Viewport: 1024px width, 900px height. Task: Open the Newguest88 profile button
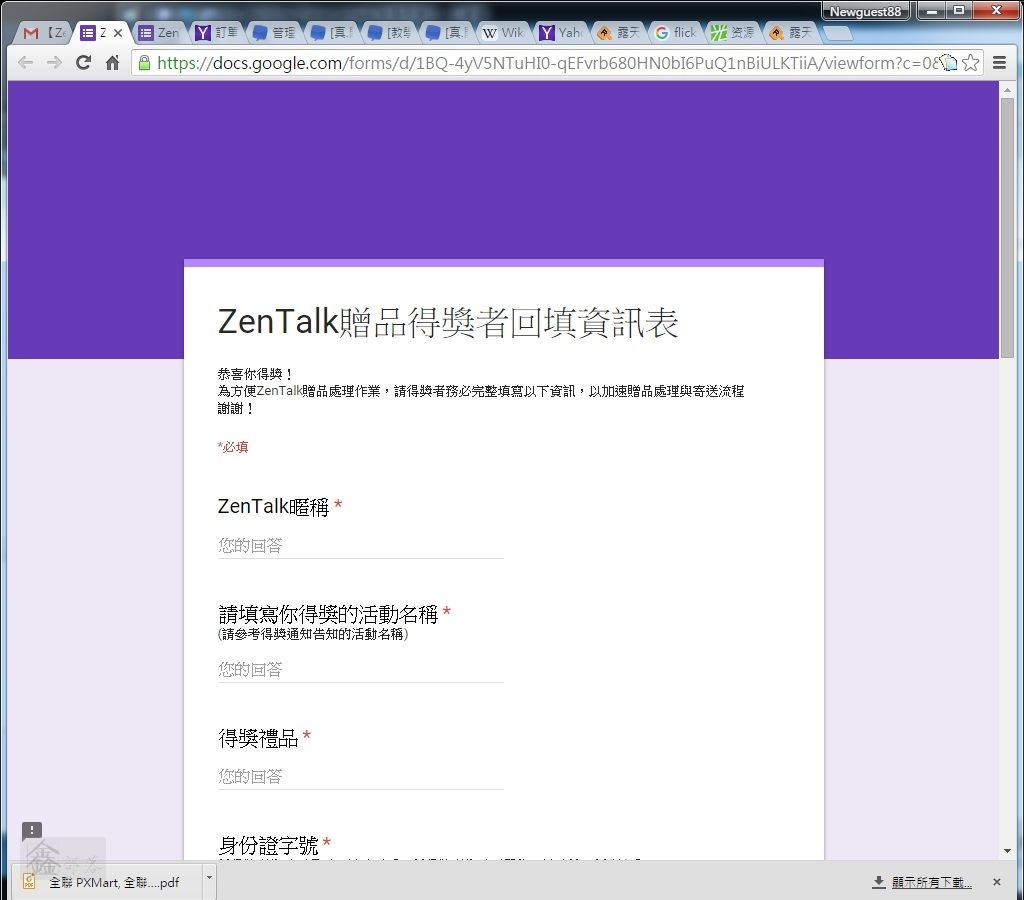[x=865, y=11]
